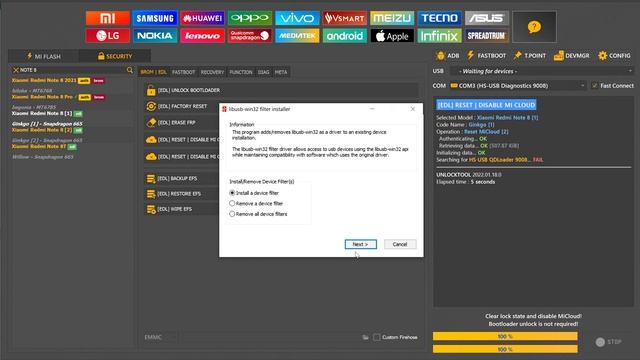Run [EDL] WIPE EFS
The width and height of the screenshot is (640, 360).
click(x=182, y=209)
